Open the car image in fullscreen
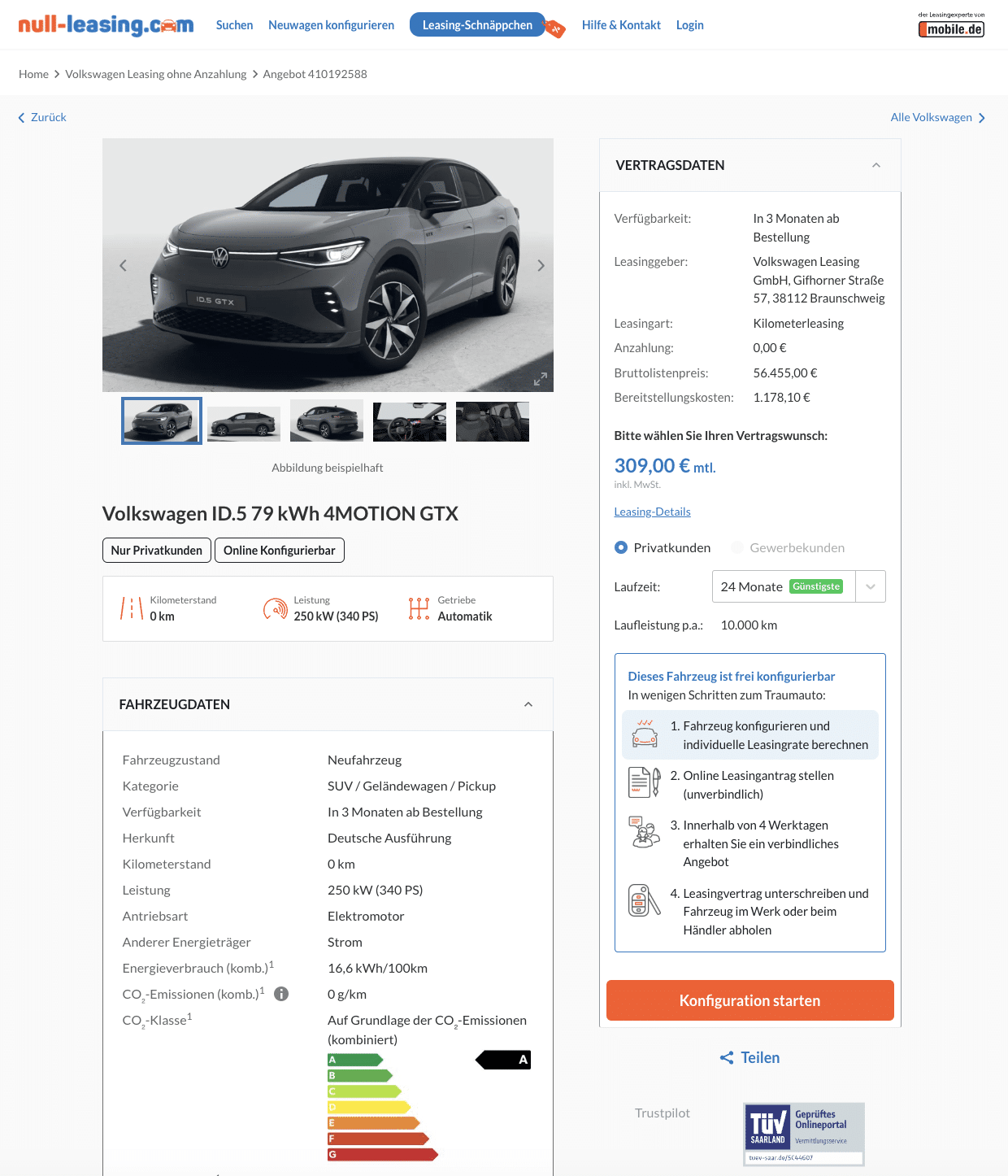 541,379
